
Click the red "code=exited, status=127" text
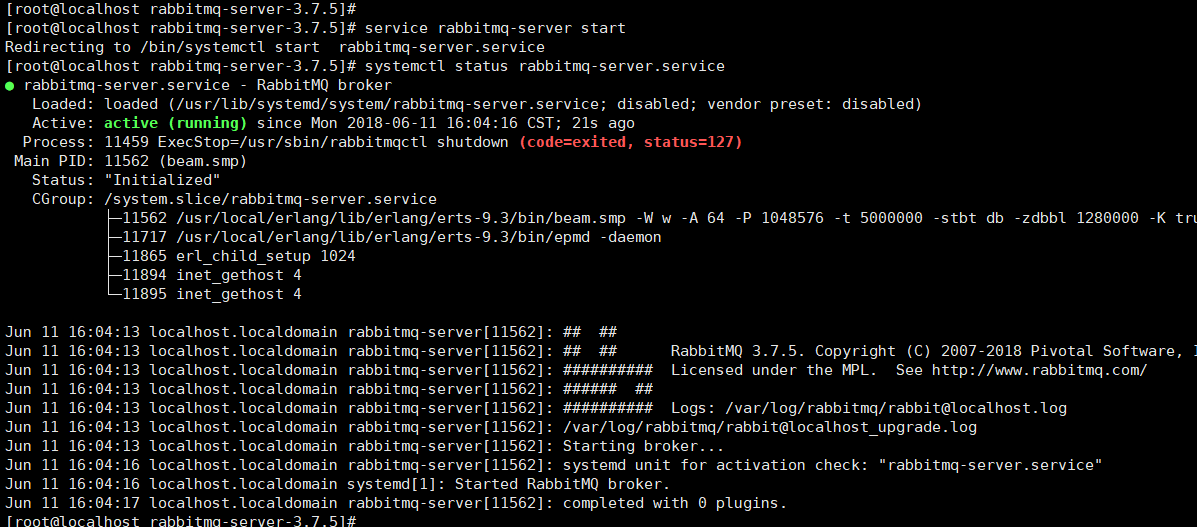click(630, 142)
